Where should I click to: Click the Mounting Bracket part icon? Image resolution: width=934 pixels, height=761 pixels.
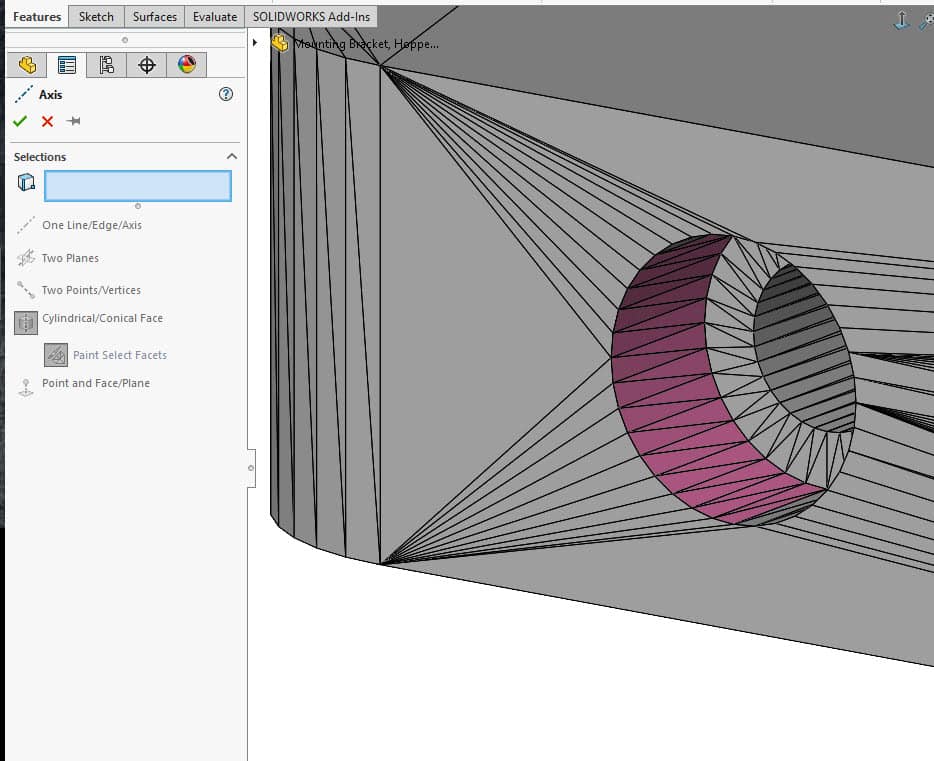[x=279, y=43]
